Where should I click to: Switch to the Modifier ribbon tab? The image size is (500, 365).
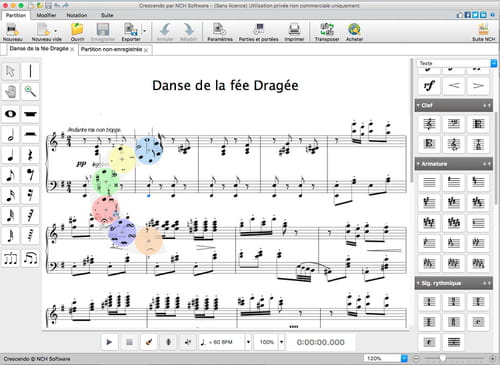pyautogui.click(x=46, y=15)
